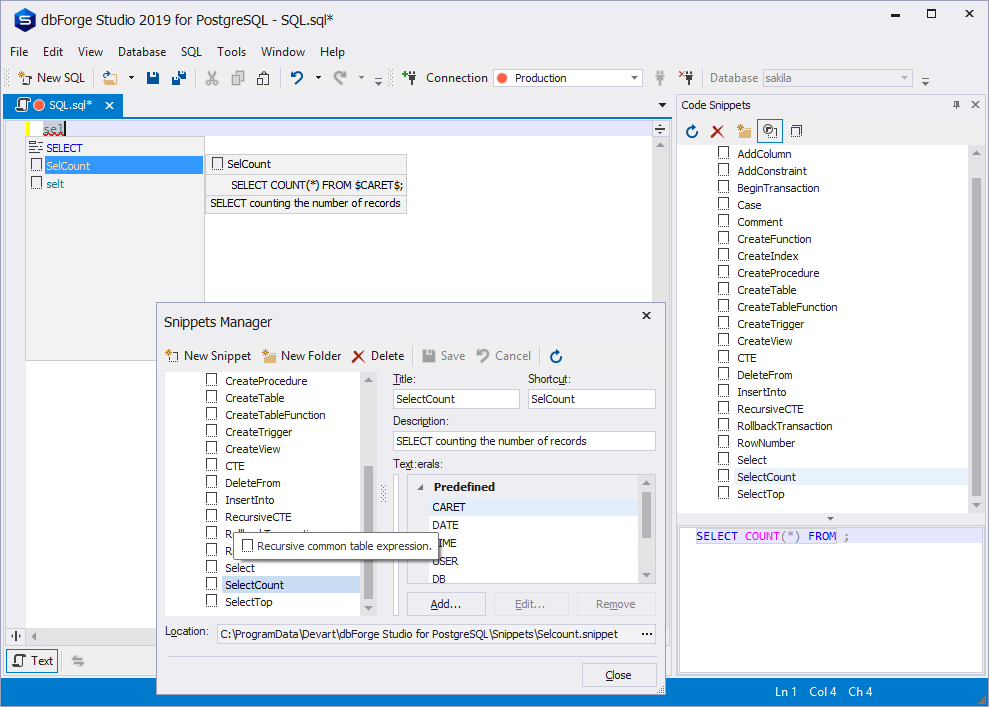
Task: Open the Tools menu
Action: coord(231,52)
